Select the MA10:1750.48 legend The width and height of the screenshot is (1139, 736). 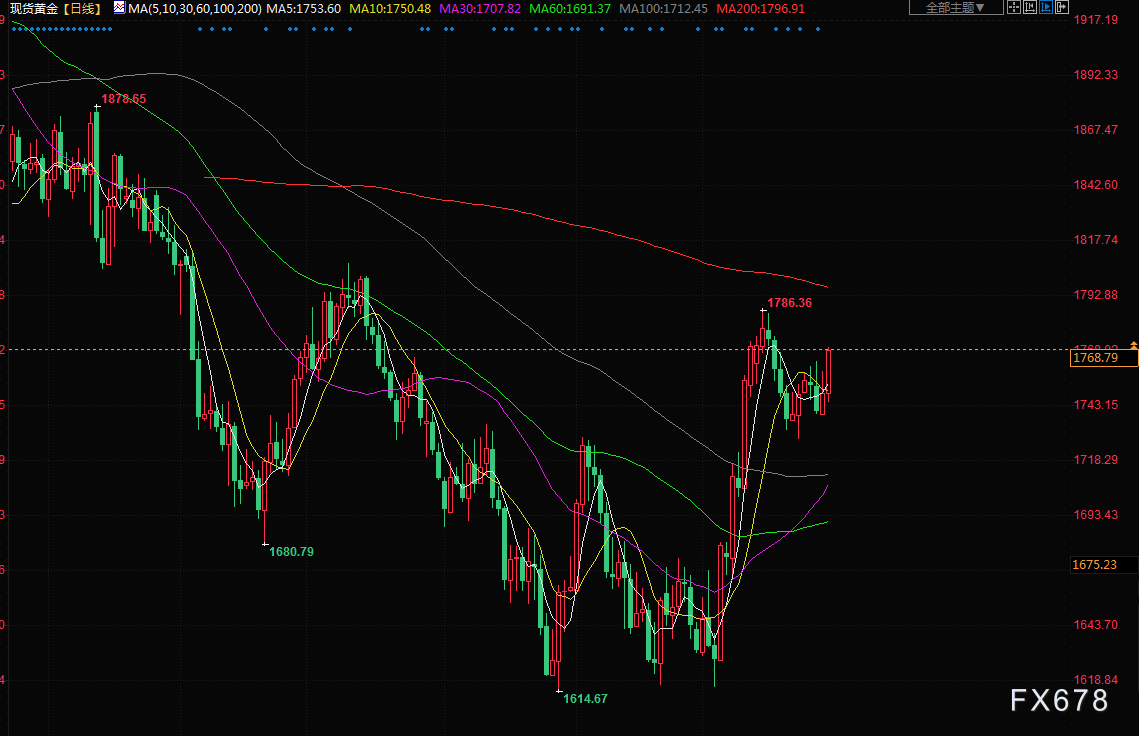pyautogui.click(x=390, y=9)
